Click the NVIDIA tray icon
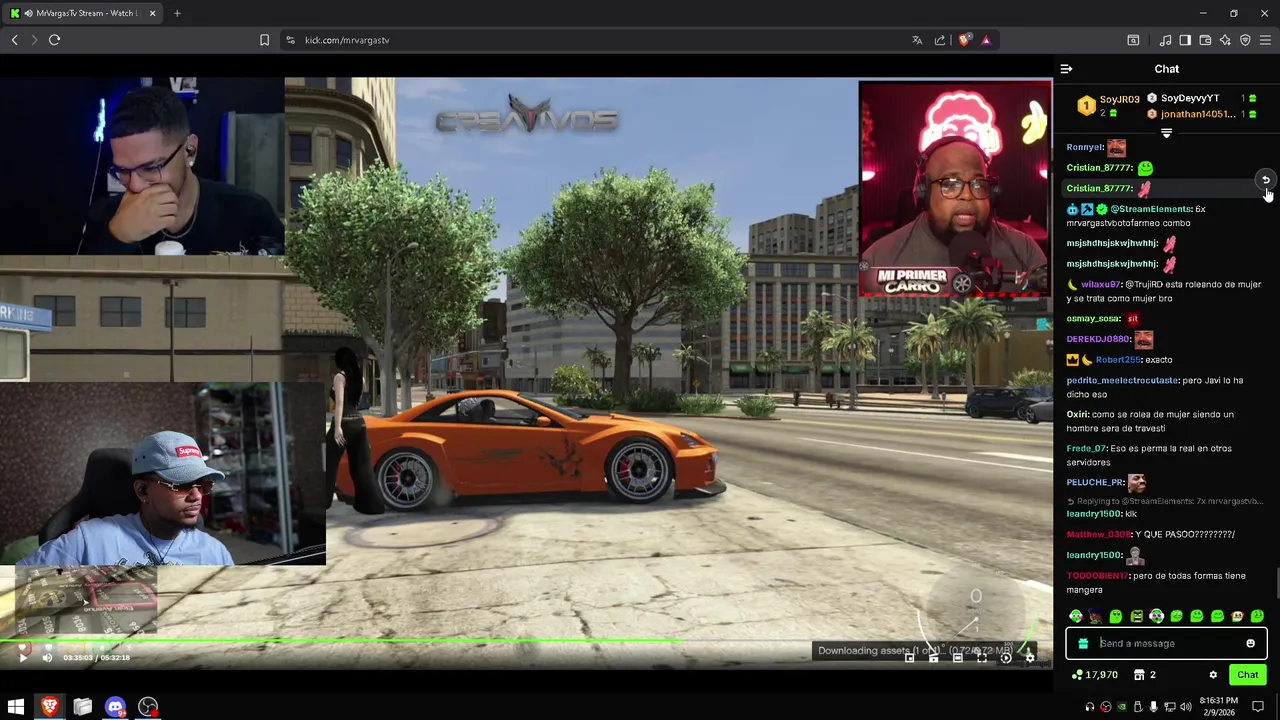Screen dimensions: 1280x720 pos(1122,707)
